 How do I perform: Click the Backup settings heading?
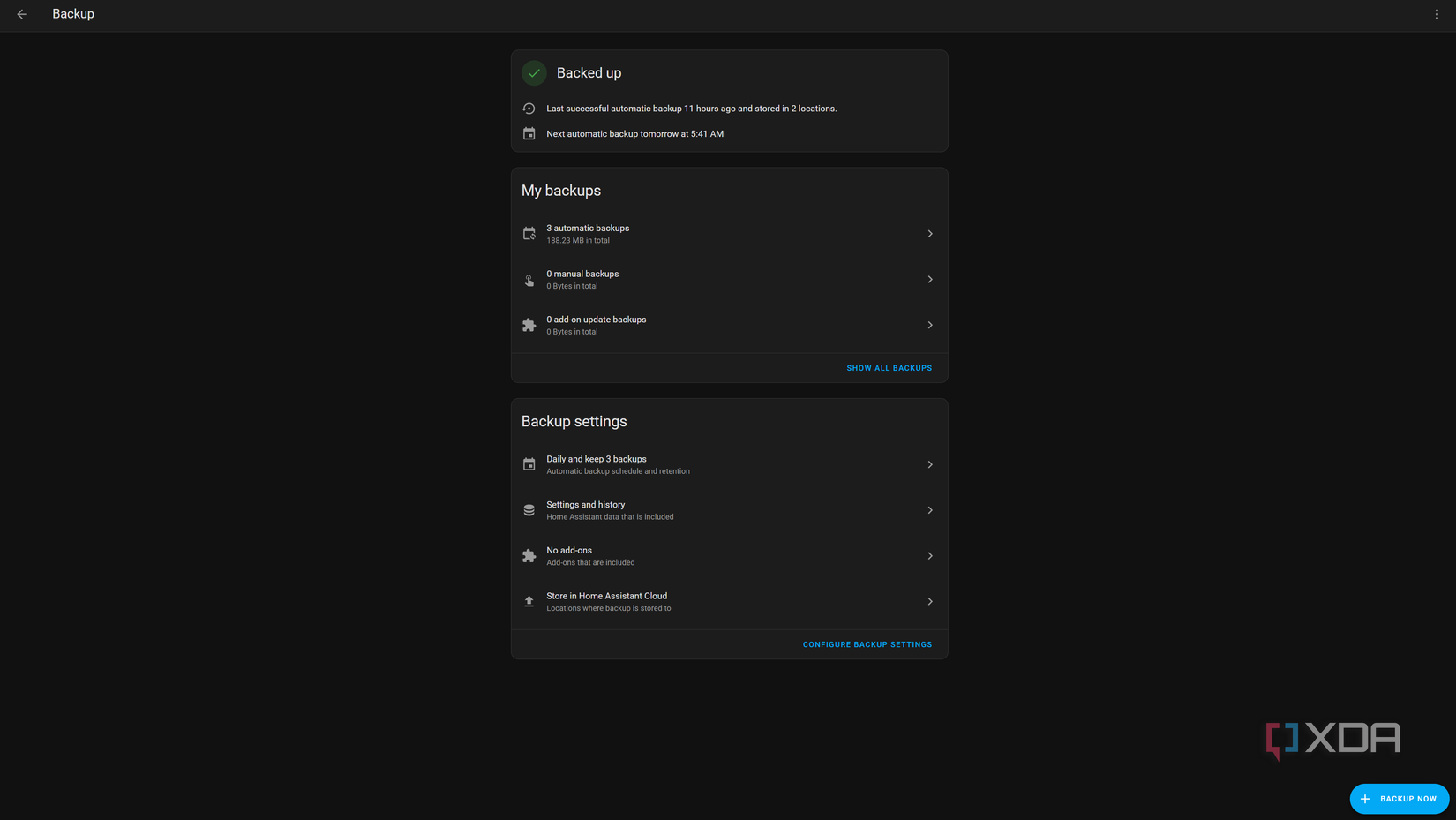[x=574, y=421]
